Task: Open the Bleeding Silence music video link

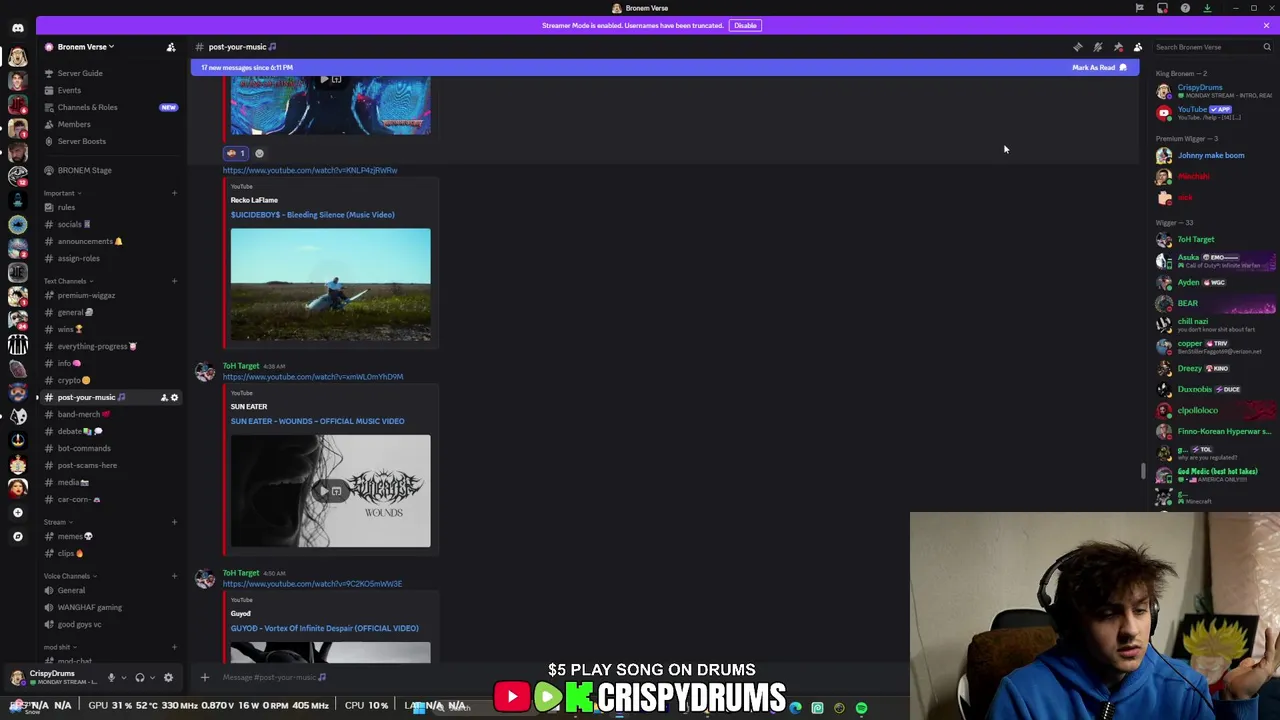Action: pyautogui.click(x=312, y=215)
